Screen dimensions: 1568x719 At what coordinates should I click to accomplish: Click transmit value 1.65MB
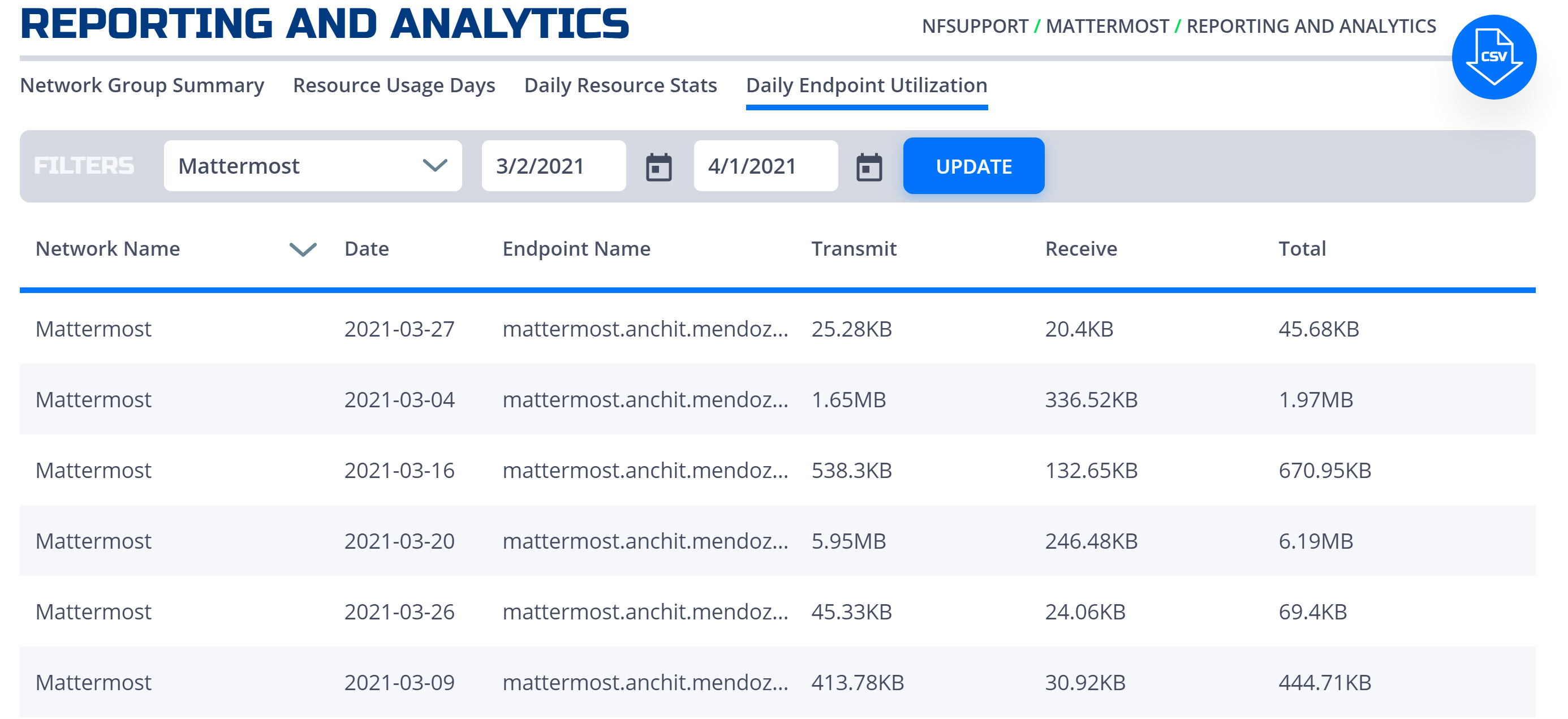coord(848,399)
